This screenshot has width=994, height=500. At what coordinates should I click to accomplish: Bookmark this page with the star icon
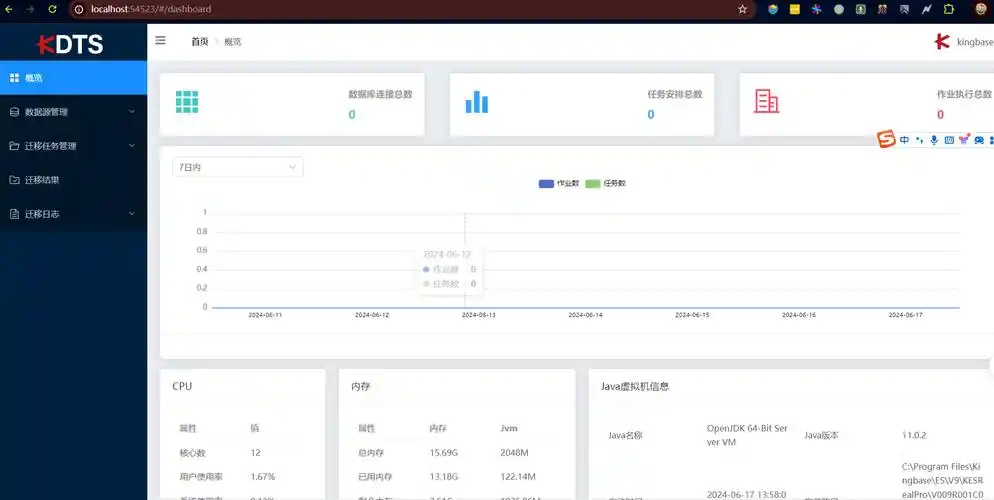[742, 10]
